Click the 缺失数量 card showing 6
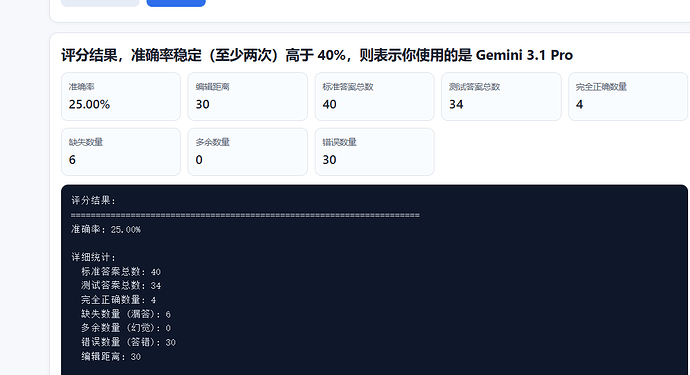This screenshot has height=375, width=690. [x=121, y=152]
